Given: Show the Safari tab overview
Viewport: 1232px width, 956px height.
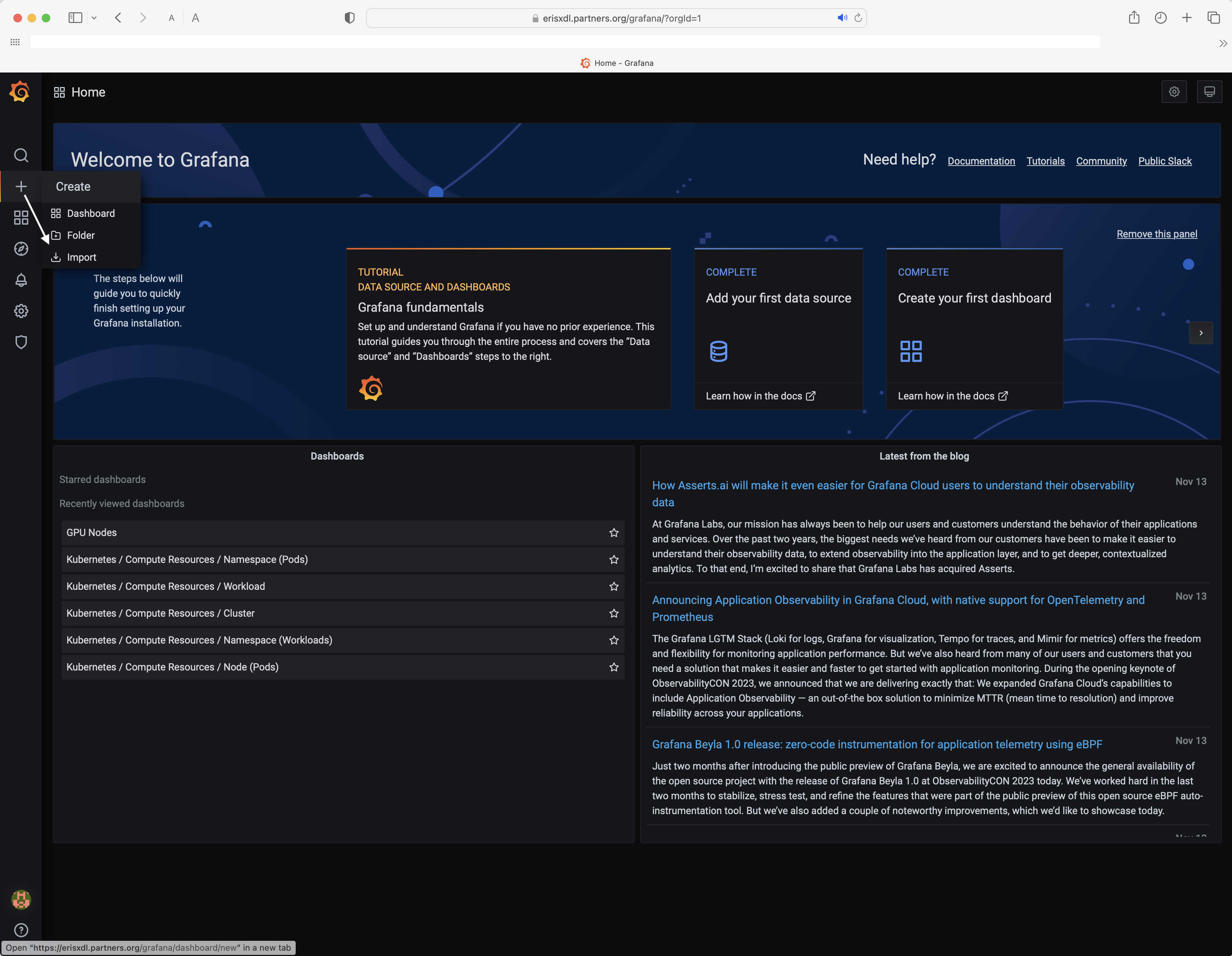Looking at the screenshot, I should [x=1214, y=18].
